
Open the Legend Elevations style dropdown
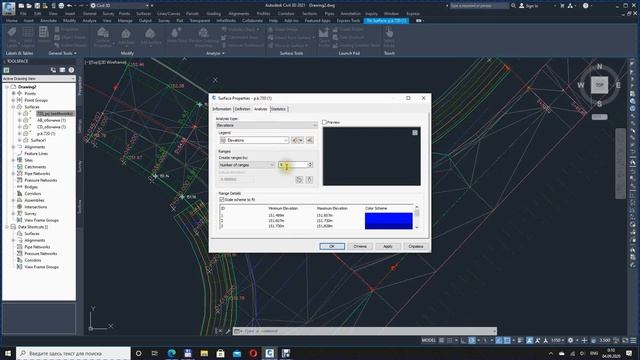click(x=254, y=140)
